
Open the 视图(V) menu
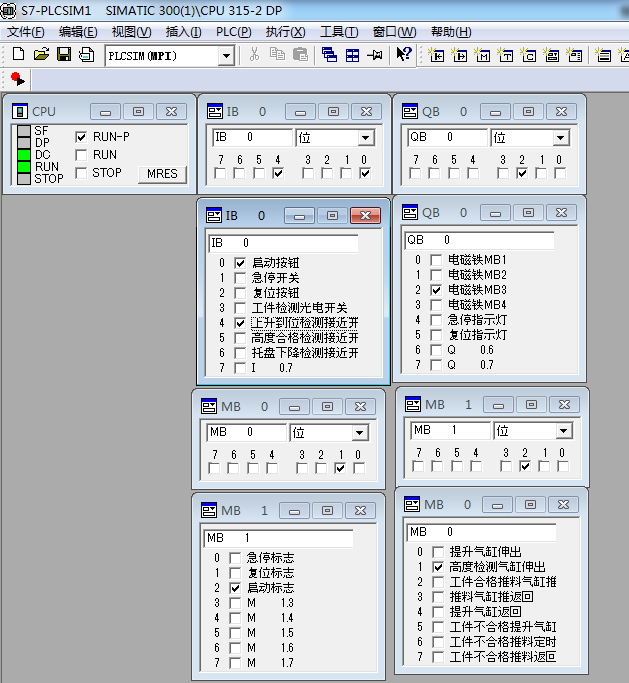point(132,32)
